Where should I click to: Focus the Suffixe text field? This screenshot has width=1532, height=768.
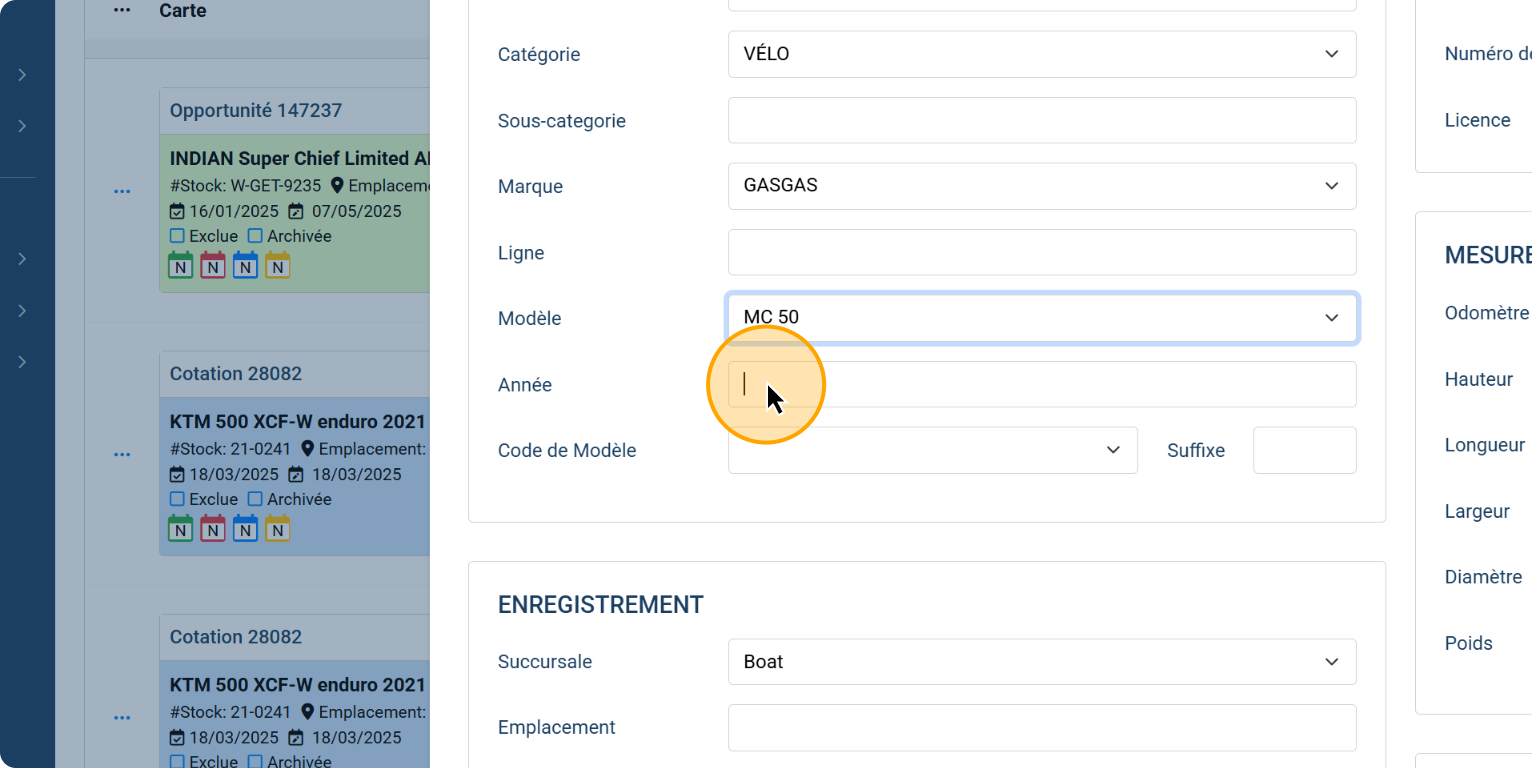coord(1304,450)
